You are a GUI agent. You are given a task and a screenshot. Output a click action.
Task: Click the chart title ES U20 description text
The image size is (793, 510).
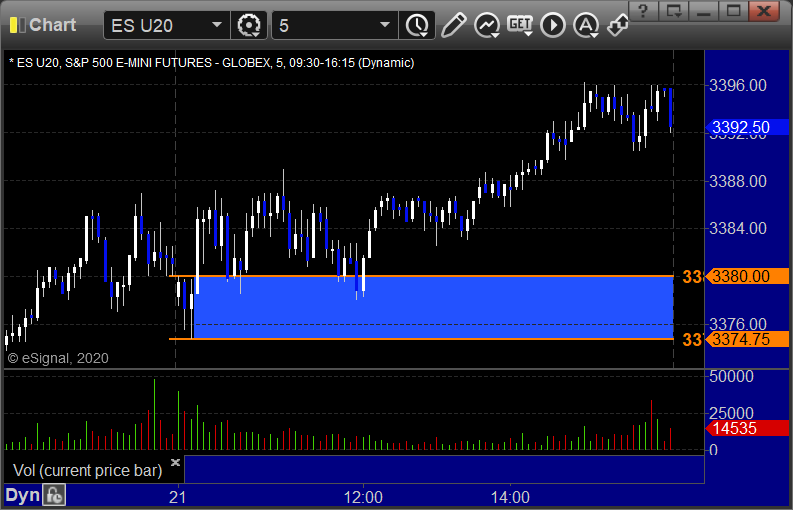[x=212, y=63]
